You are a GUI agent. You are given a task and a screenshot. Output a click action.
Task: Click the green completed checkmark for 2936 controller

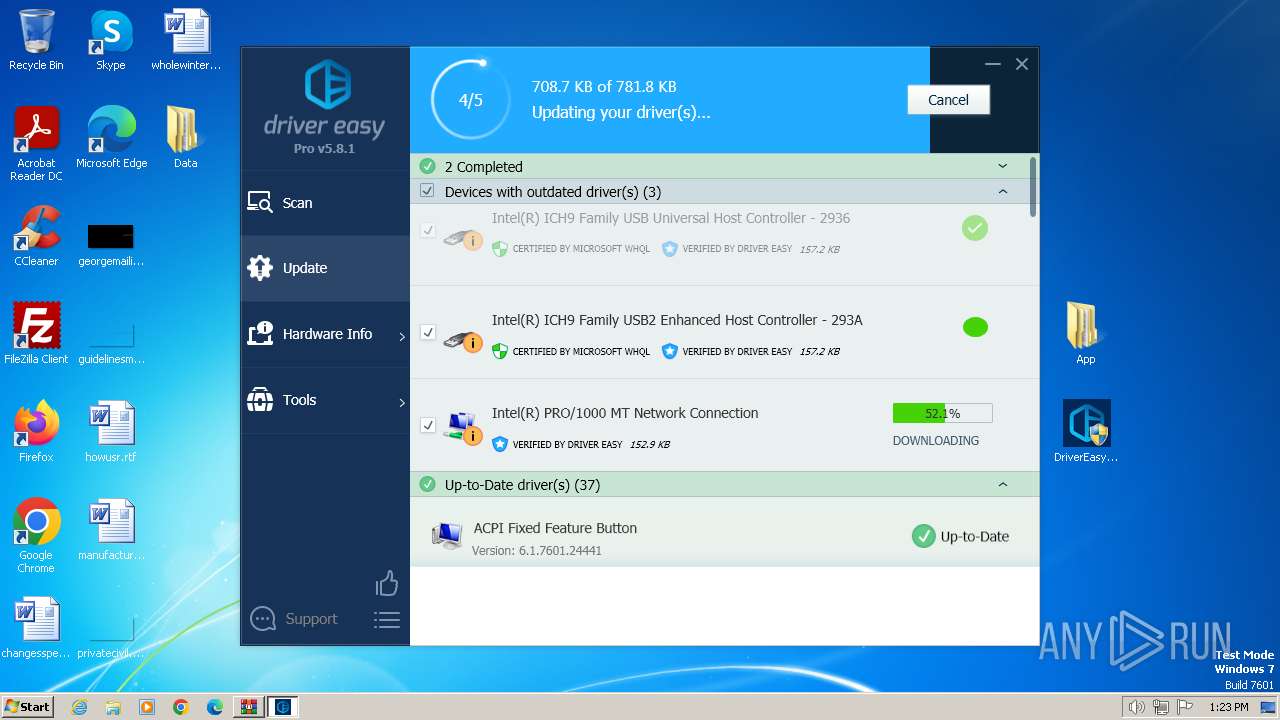pos(975,228)
